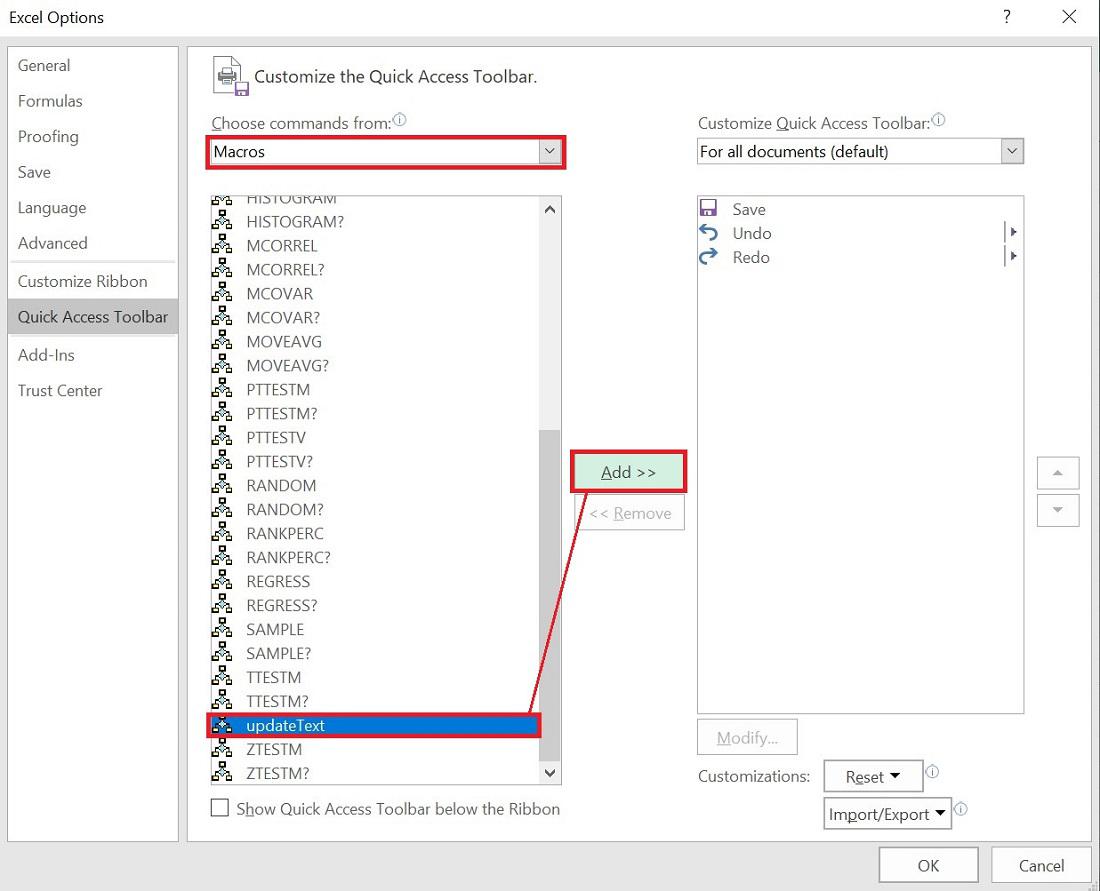Open the Import/Export dropdown
1100x891 pixels.
click(x=887, y=814)
